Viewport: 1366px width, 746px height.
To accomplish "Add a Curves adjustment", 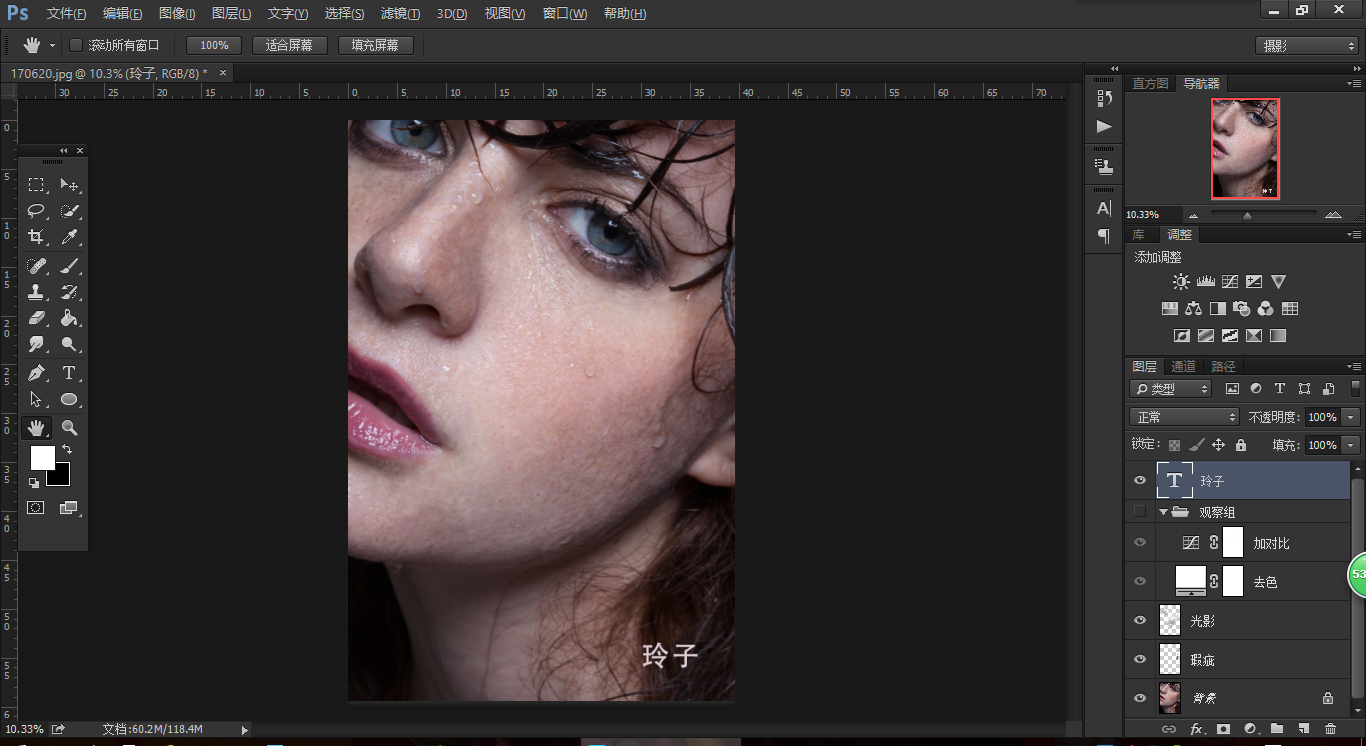I will [x=1230, y=282].
